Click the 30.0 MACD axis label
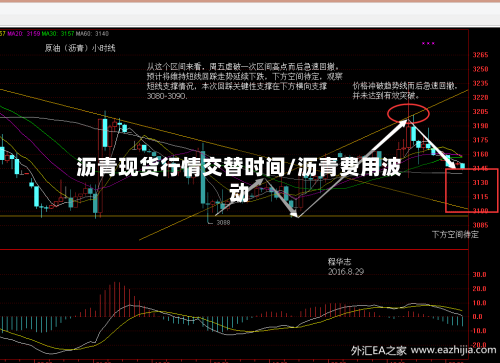Viewport: 500px width, 363px height. pyautogui.click(x=479, y=275)
